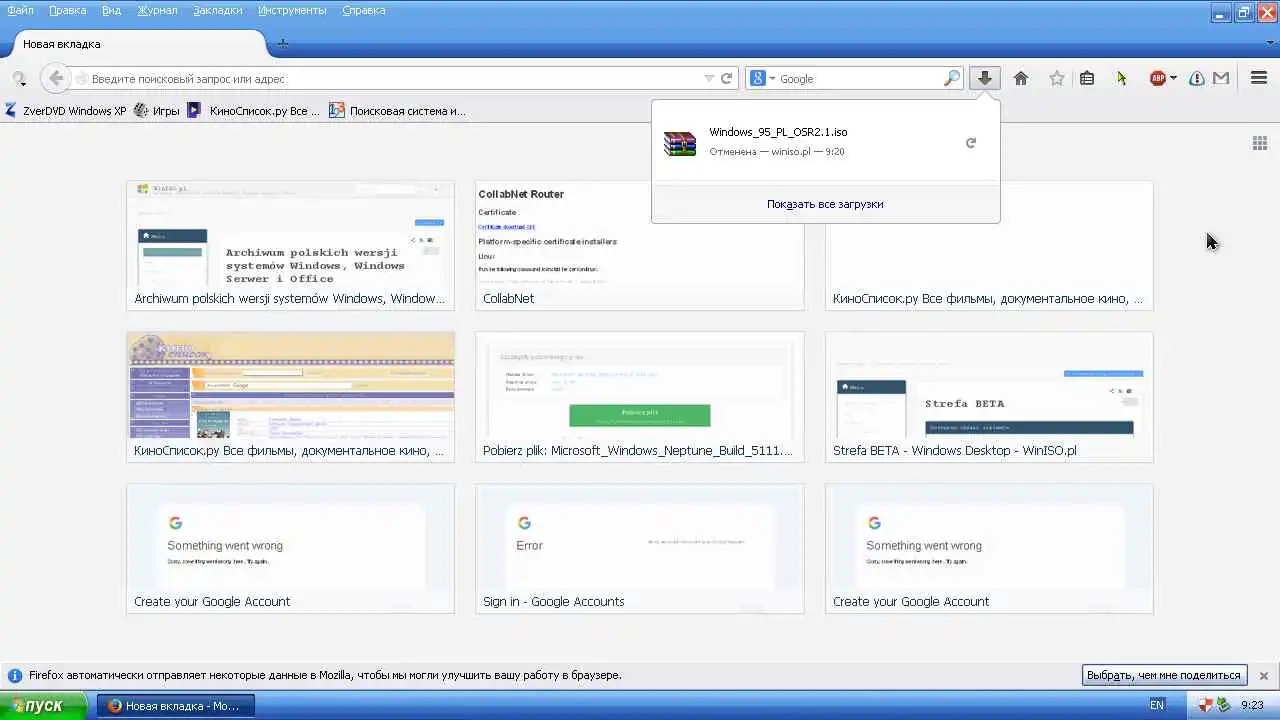Select the Windows_95_PL_OSR2.1.iso file name
1280x720 pixels.
click(x=778, y=132)
